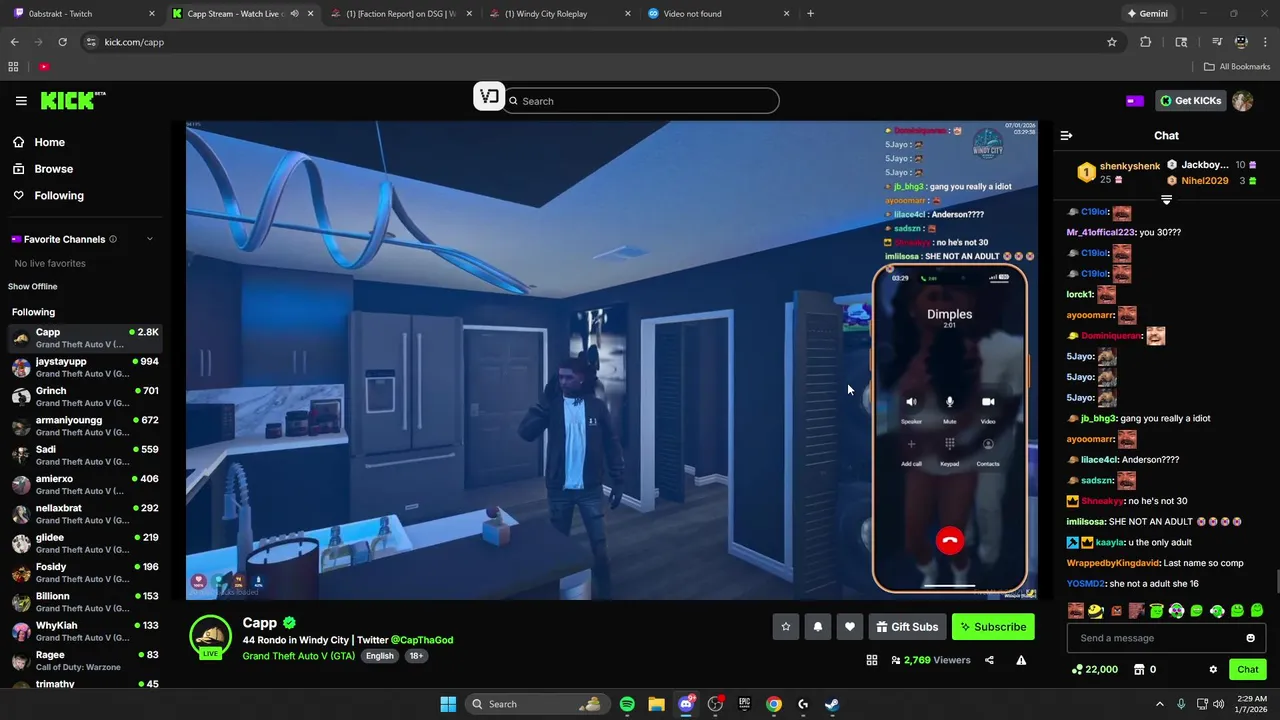Click the English language tag
The height and width of the screenshot is (720, 1280).
[x=380, y=656]
